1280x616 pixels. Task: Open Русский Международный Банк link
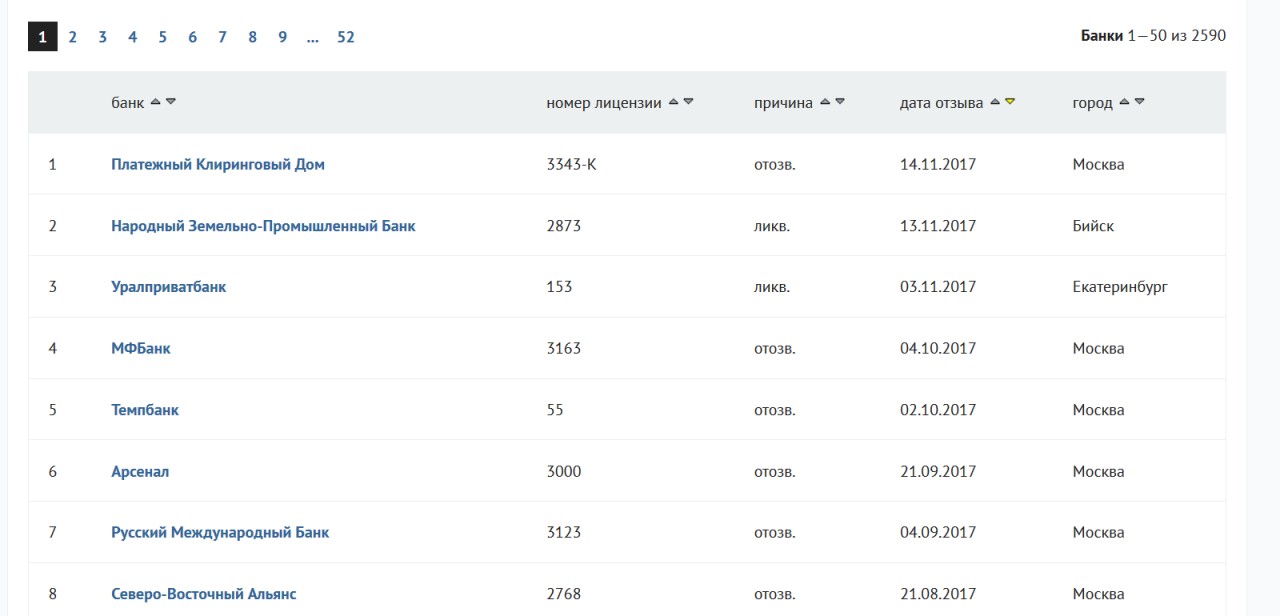(x=220, y=533)
